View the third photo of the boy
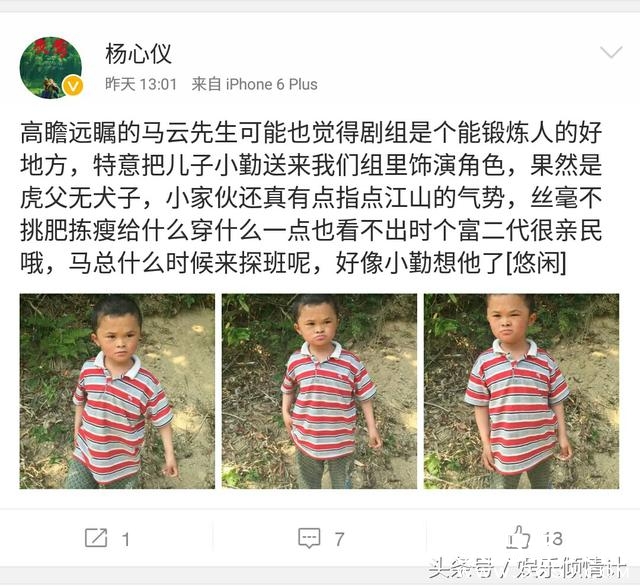The width and height of the screenshot is (640, 587). (521, 391)
